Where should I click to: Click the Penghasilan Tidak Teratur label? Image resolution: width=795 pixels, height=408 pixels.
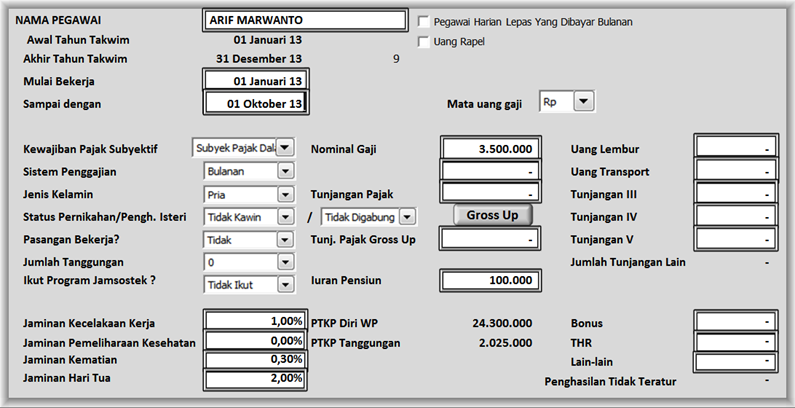(x=610, y=382)
